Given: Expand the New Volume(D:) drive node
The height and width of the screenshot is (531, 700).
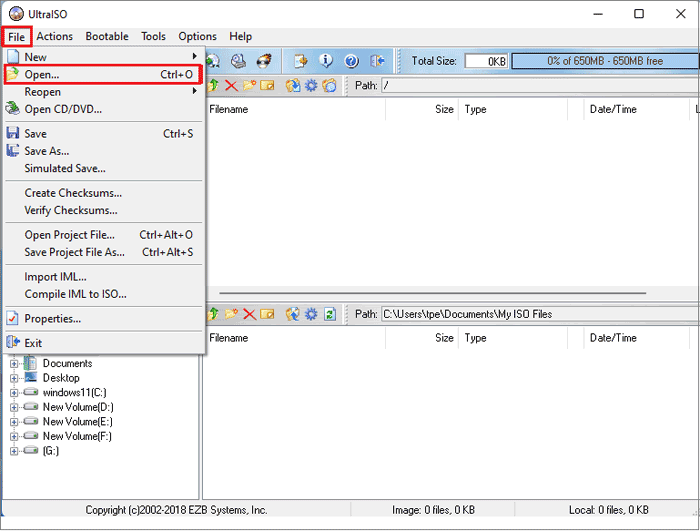Looking at the screenshot, I should (14, 407).
